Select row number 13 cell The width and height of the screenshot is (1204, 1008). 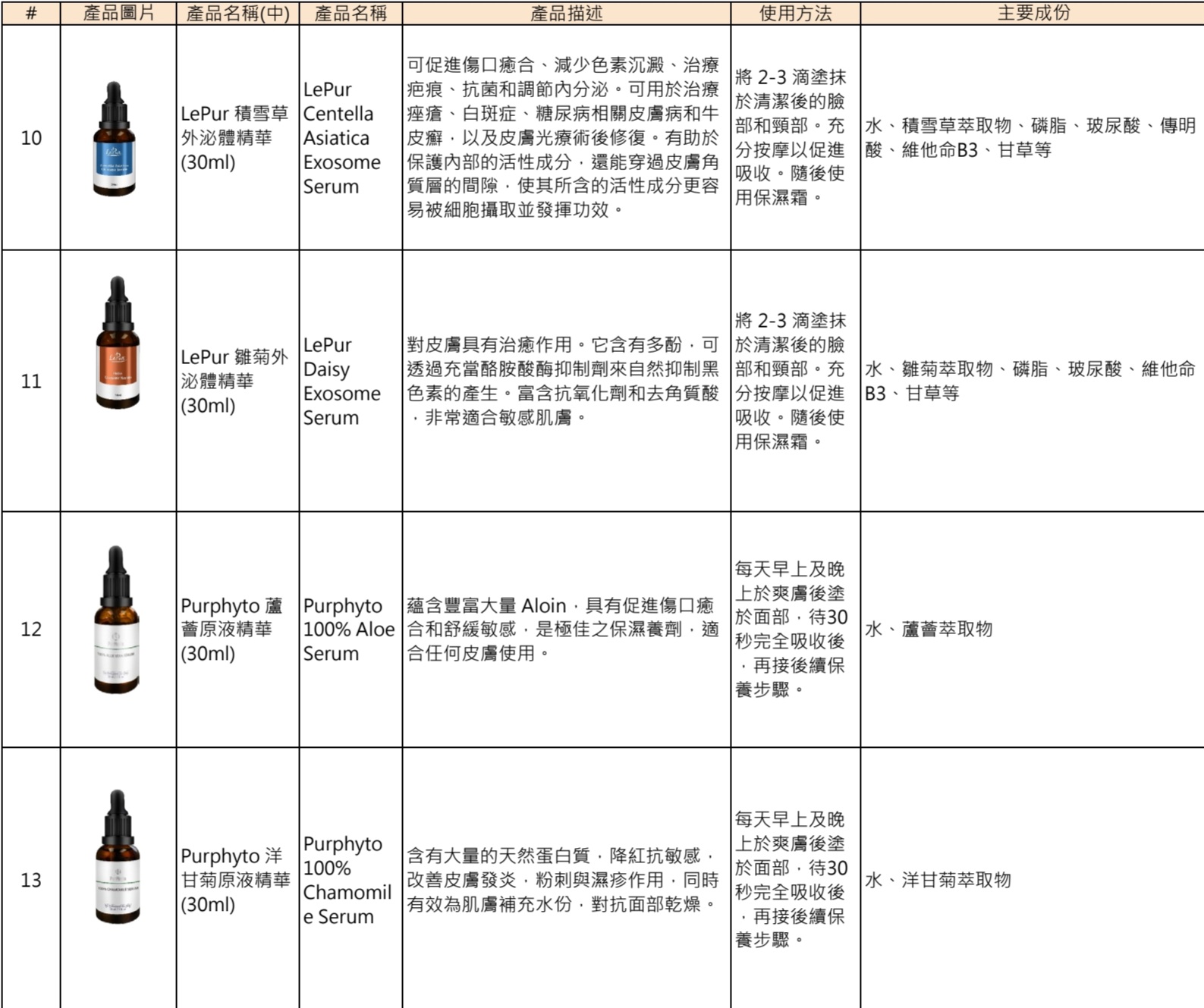[x=31, y=878]
